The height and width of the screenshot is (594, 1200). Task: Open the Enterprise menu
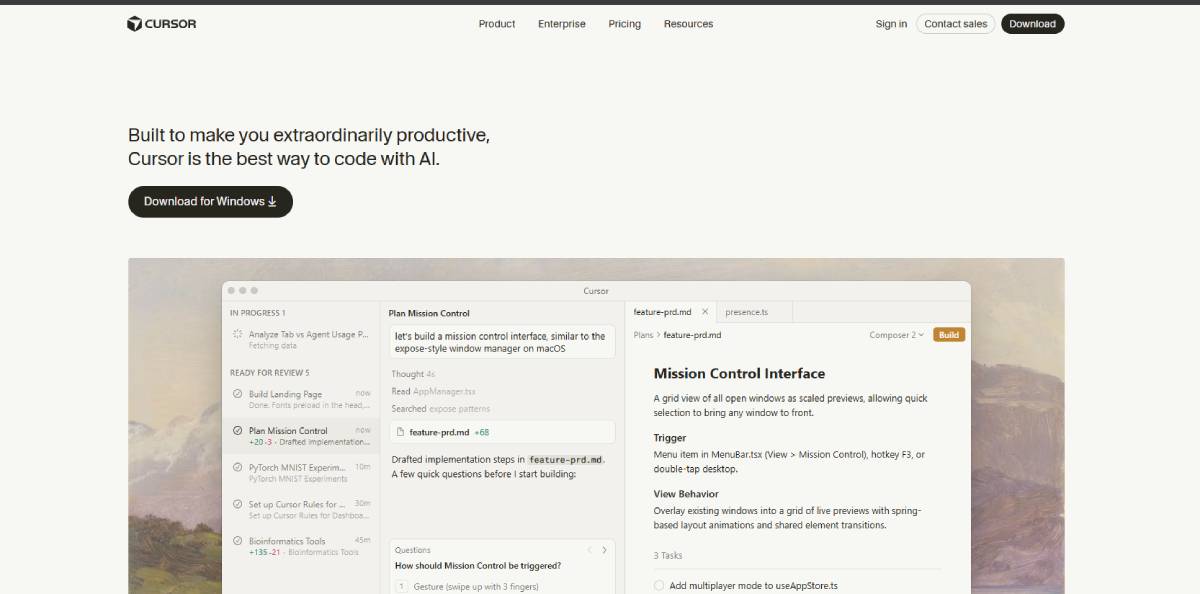coord(562,24)
